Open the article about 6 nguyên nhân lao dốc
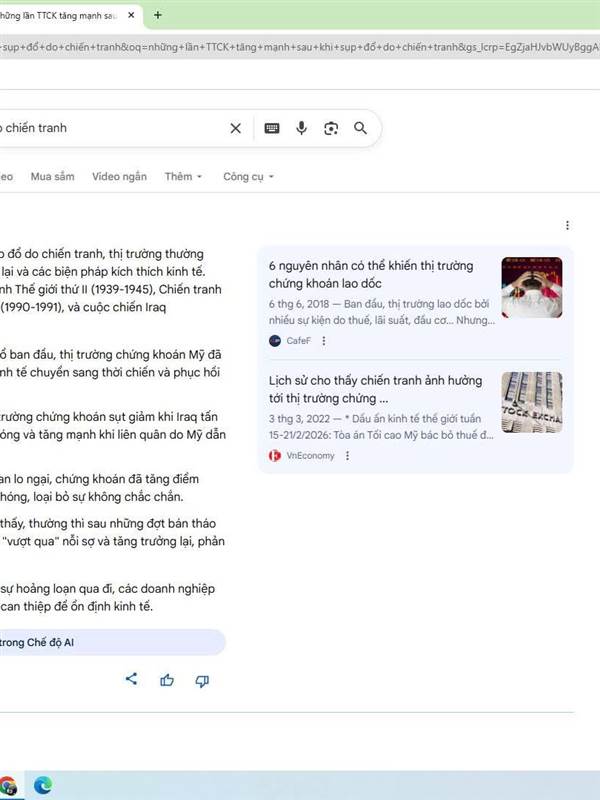The height and width of the screenshot is (800, 600). point(371,274)
